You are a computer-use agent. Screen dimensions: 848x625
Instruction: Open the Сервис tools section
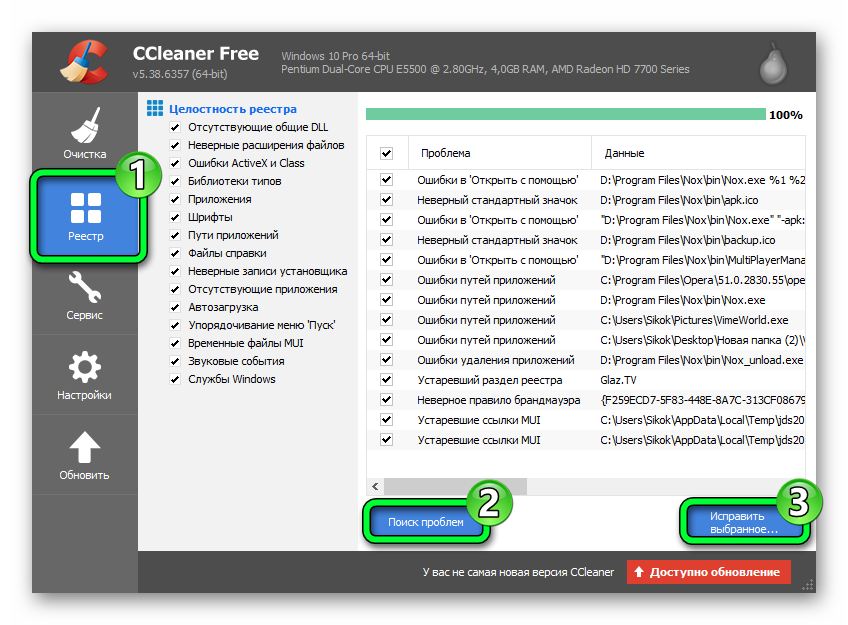pos(84,295)
